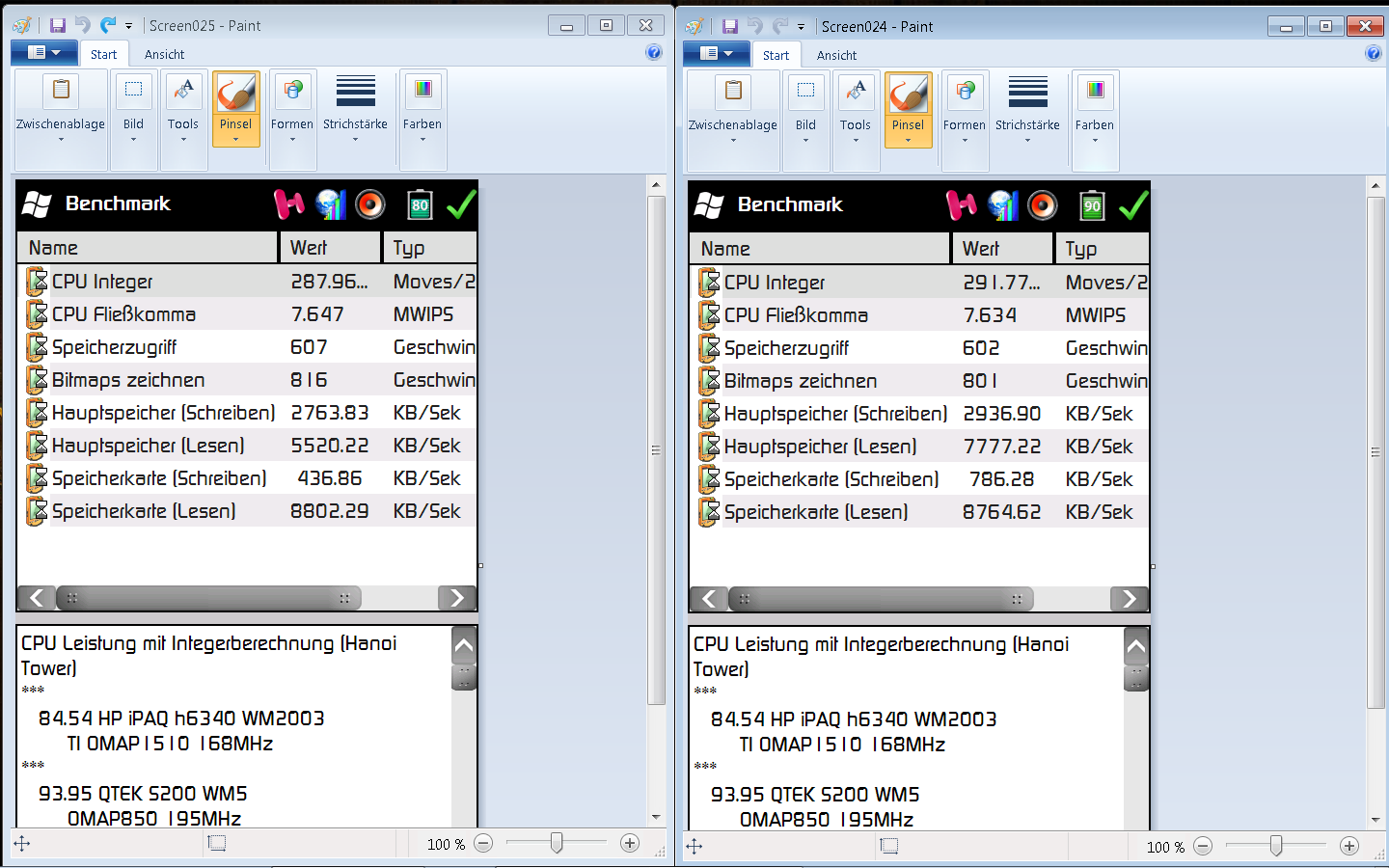
Task: Expand quick access toolbar dropdown in Screen024
Action: click(x=801, y=27)
